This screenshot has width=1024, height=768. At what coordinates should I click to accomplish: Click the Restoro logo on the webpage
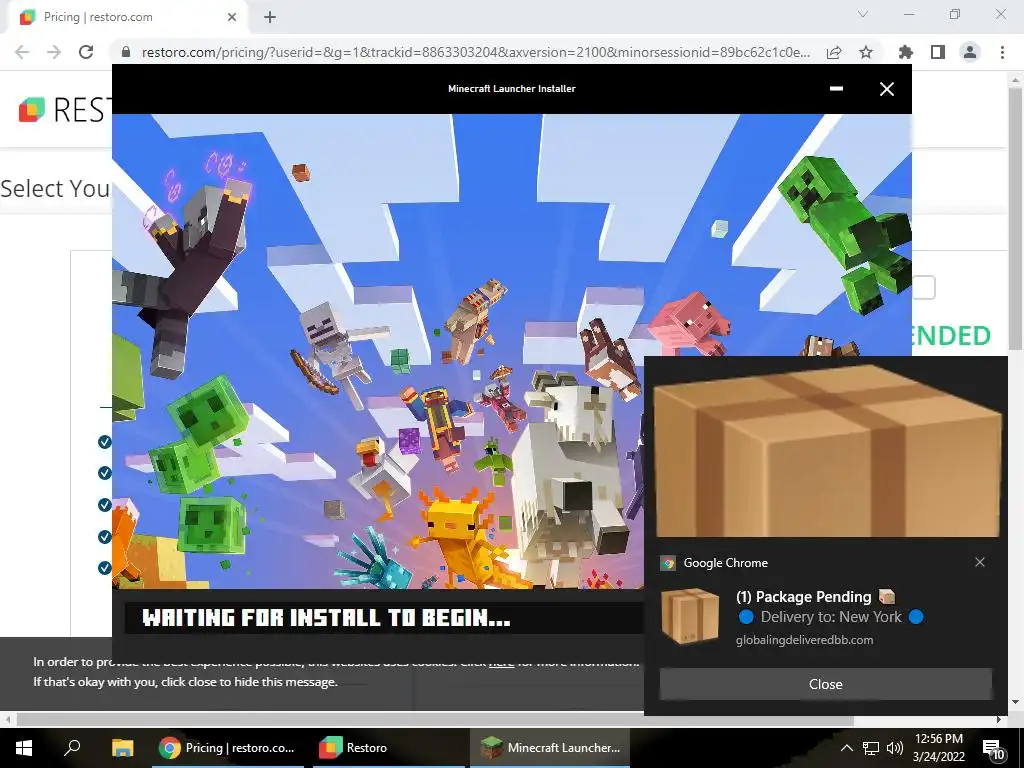pyautogui.click(x=62, y=109)
